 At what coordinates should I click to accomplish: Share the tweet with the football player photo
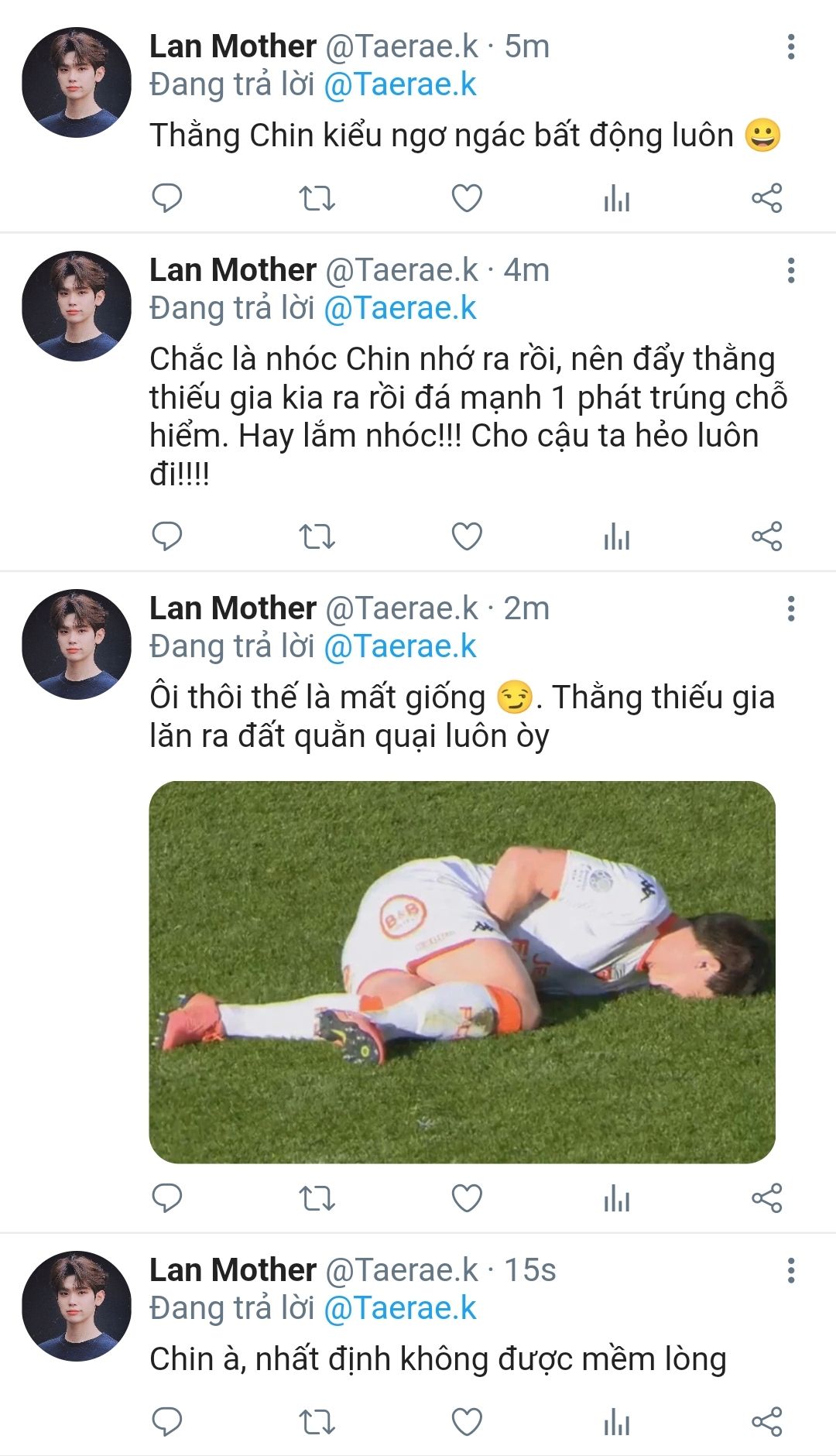click(x=767, y=1198)
